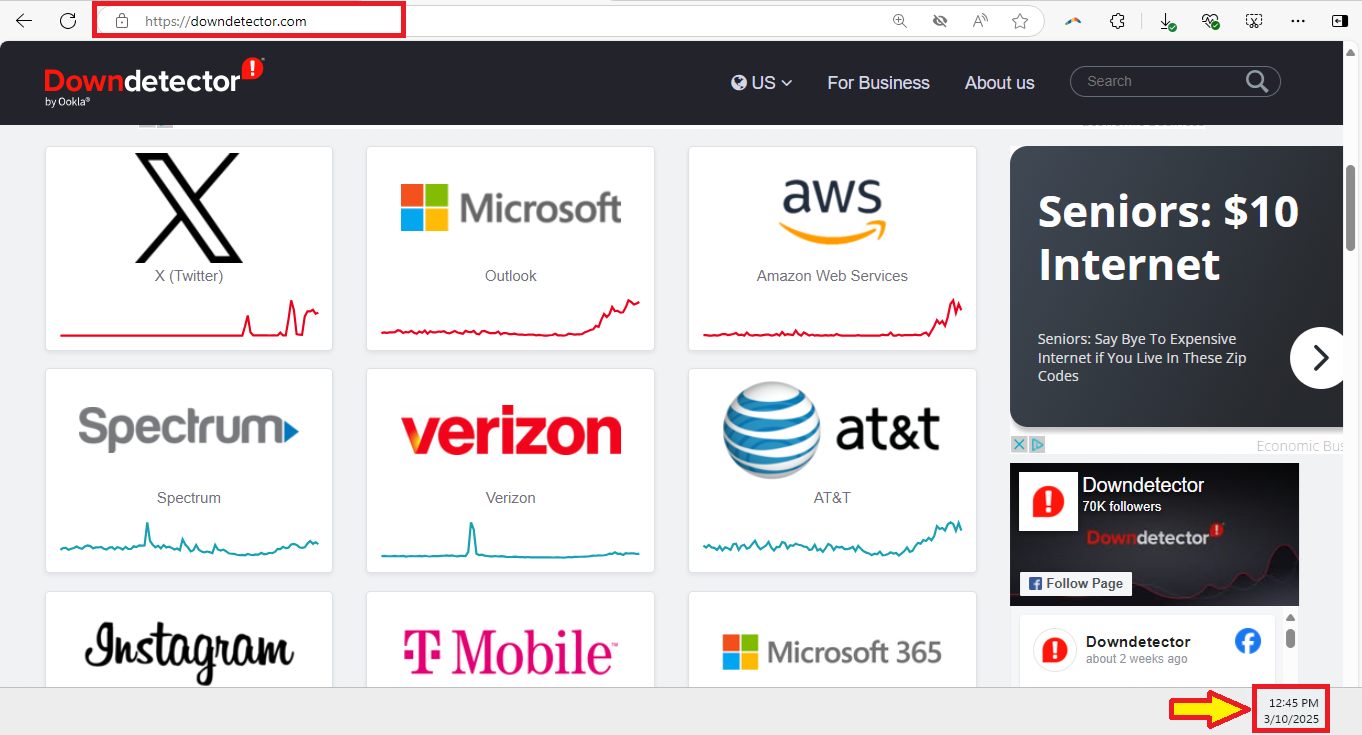Screen dimensions: 1362x735
Task: Open the Downdetector Facebook page title
Action: pos(1143,485)
